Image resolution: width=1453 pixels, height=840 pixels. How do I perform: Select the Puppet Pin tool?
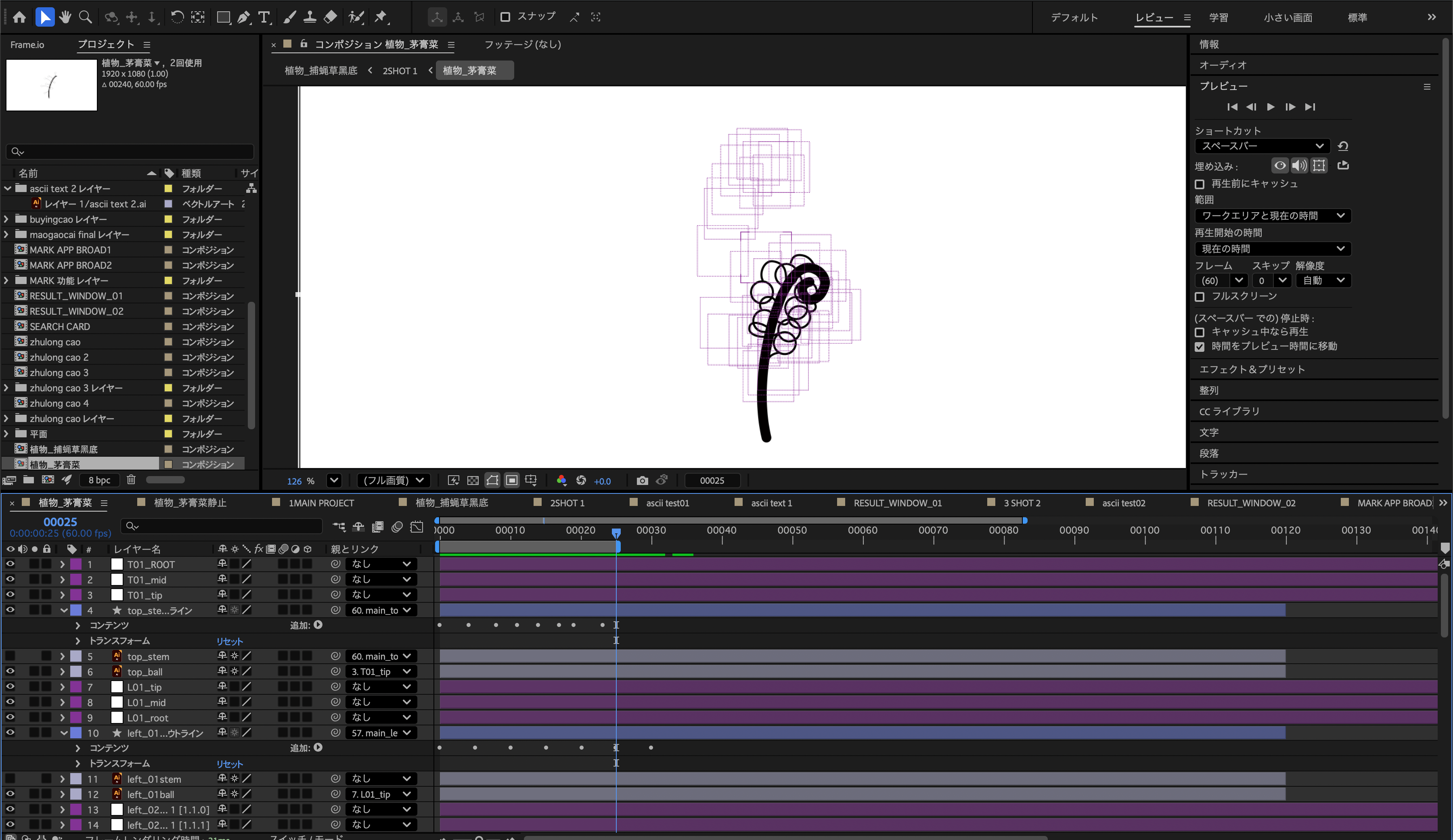[381, 17]
